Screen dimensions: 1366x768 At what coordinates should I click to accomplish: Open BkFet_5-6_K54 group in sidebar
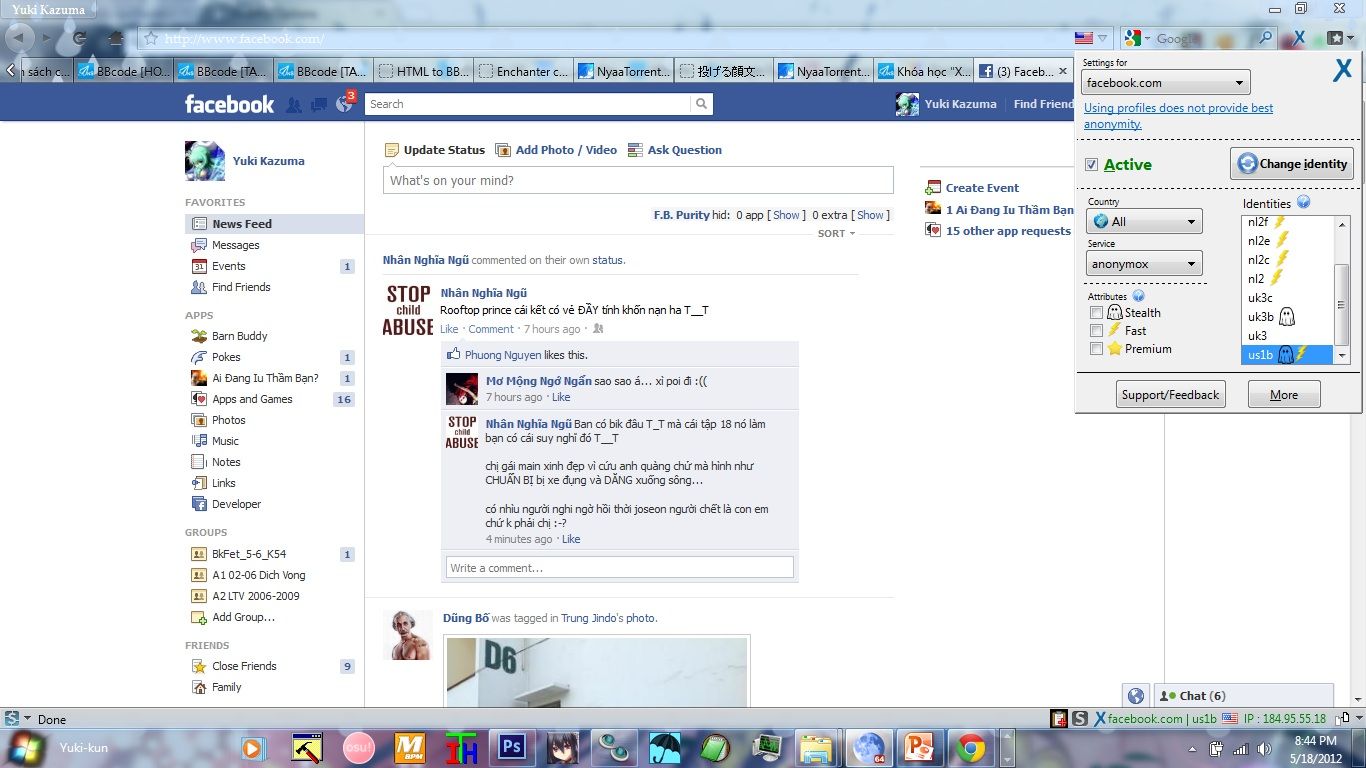coord(249,554)
